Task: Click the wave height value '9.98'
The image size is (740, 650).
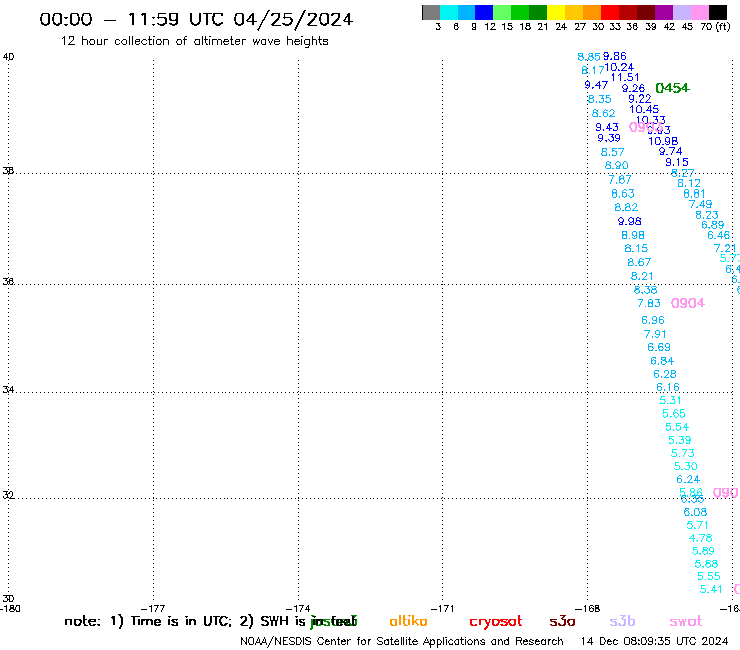Action: click(x=630, y=221)
